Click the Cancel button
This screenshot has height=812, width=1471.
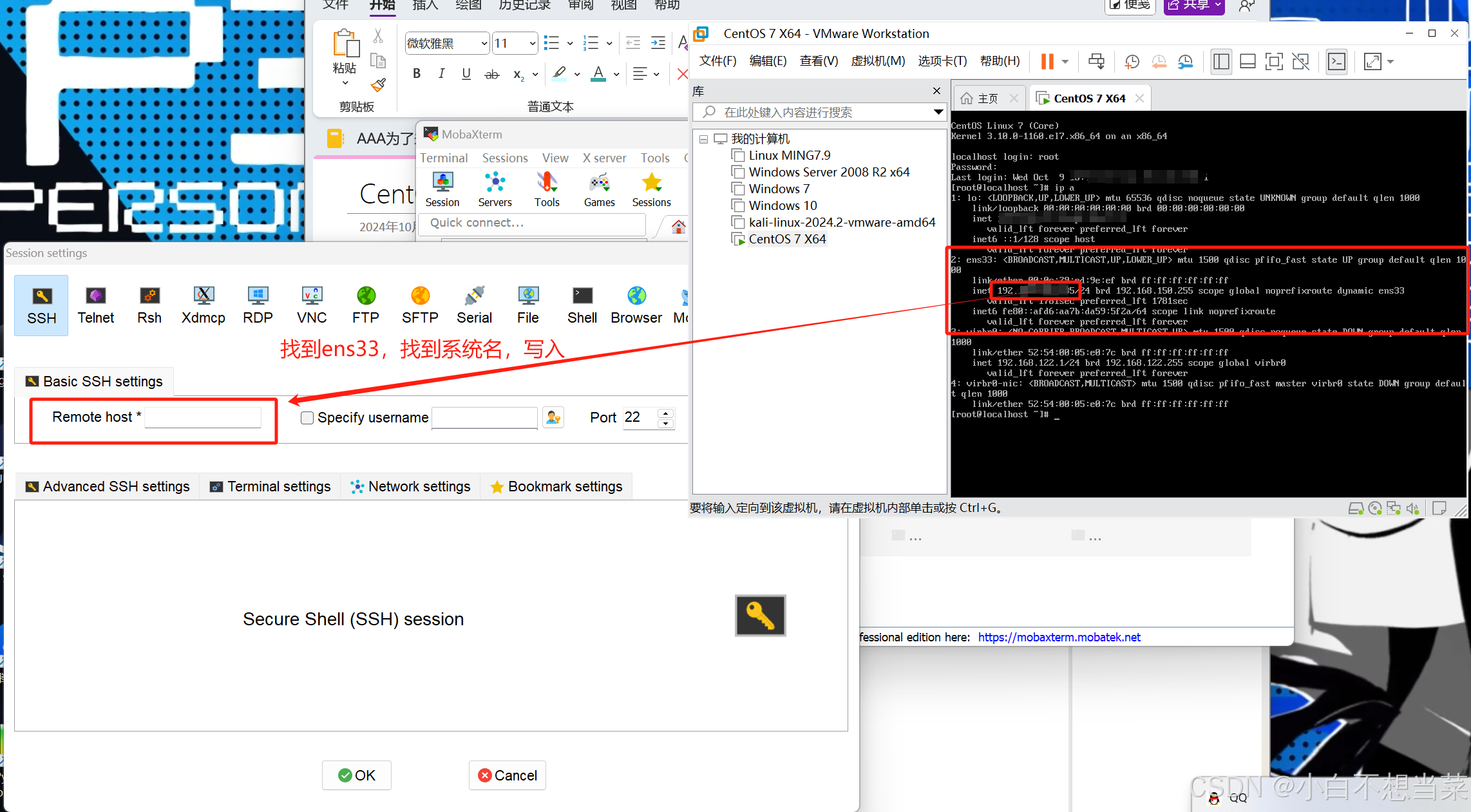coord(507,775)
